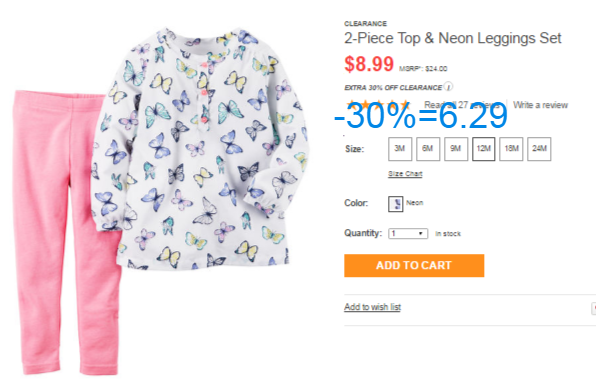The width and height of the screenshot is (596, 383).
Task: Click the partially visible icon at right edge
Action: point(593,308)
